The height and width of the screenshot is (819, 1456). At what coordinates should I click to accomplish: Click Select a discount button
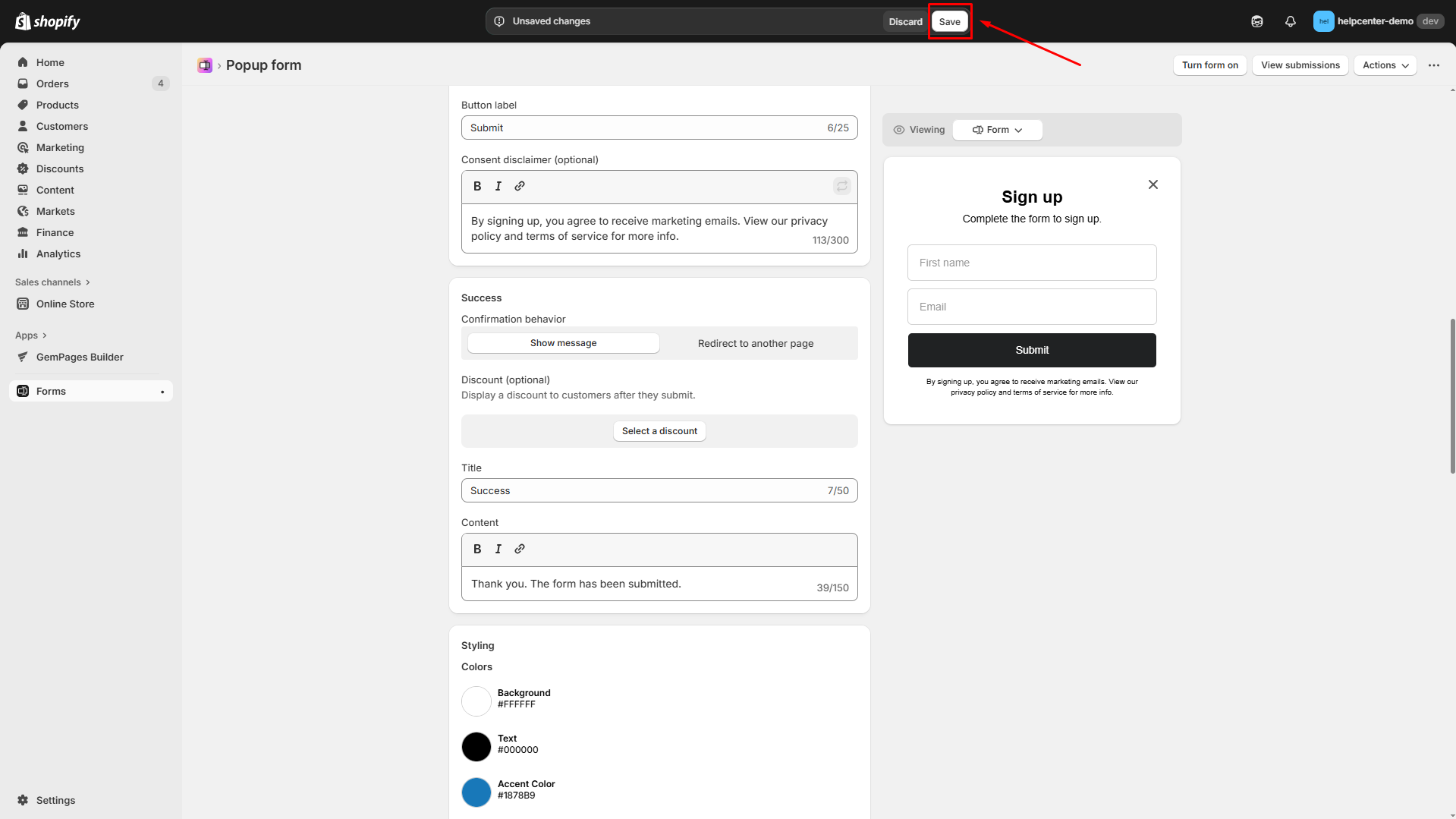[x=659, y=431]
